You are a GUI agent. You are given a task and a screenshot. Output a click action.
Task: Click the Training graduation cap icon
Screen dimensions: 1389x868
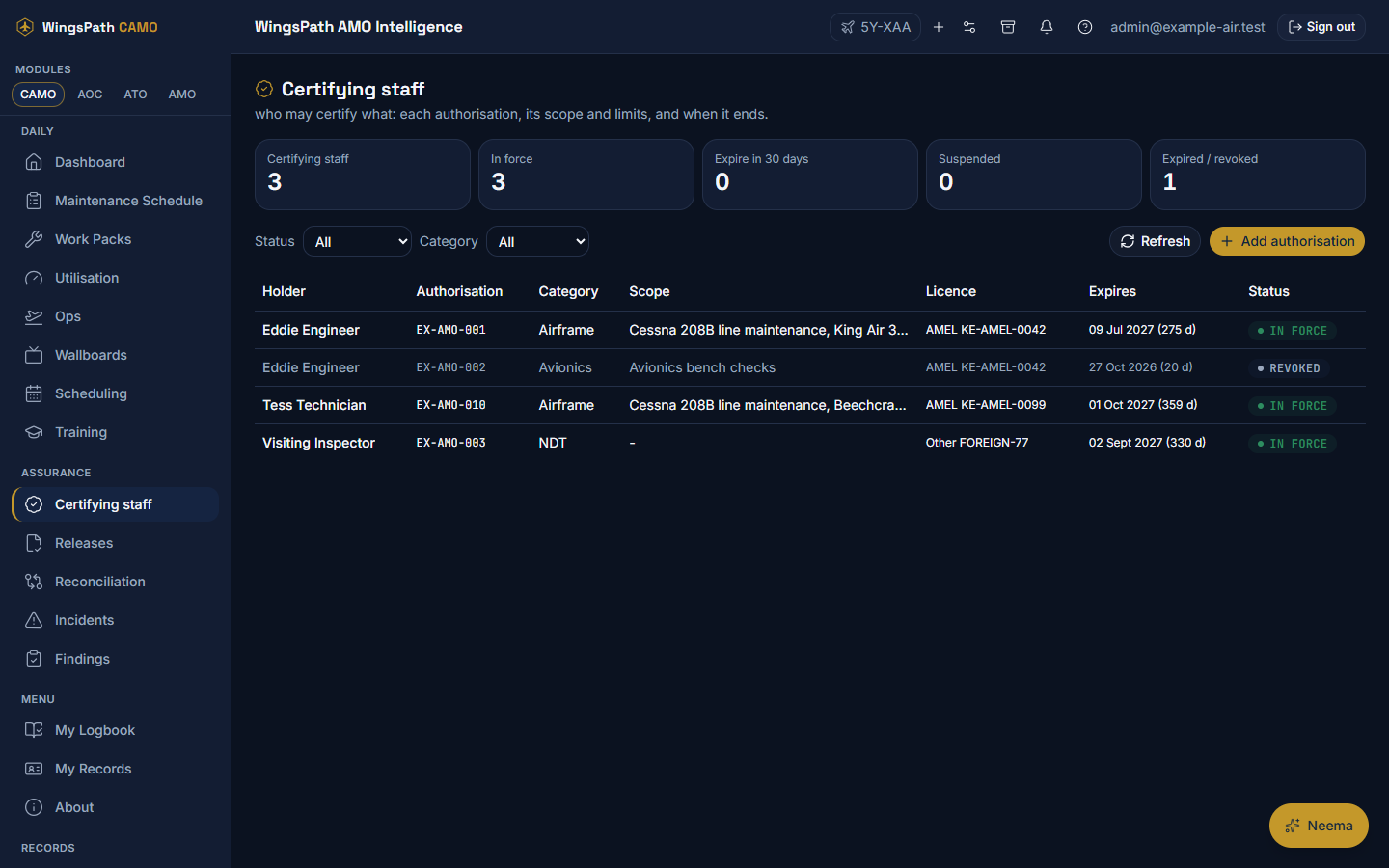coord(34,432)
